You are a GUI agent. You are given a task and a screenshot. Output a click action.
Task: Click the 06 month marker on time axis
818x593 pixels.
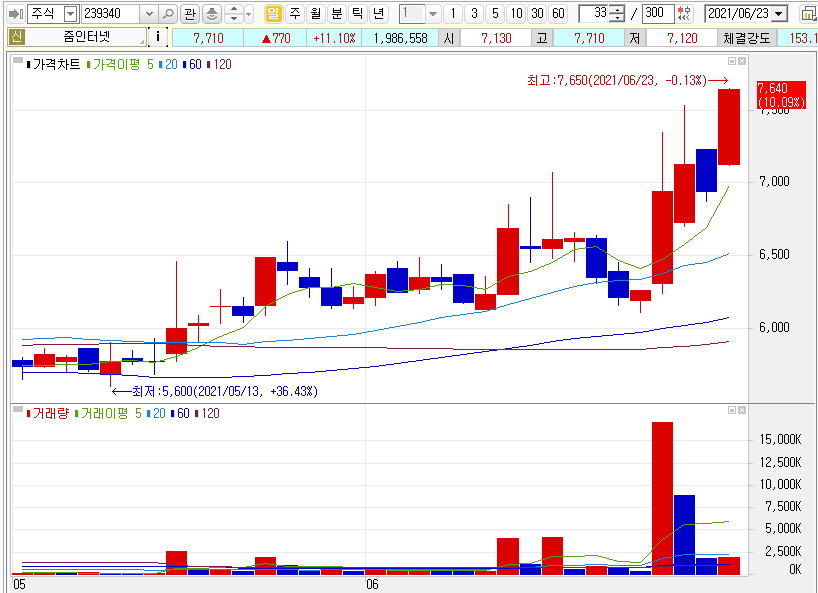(372, 584)
